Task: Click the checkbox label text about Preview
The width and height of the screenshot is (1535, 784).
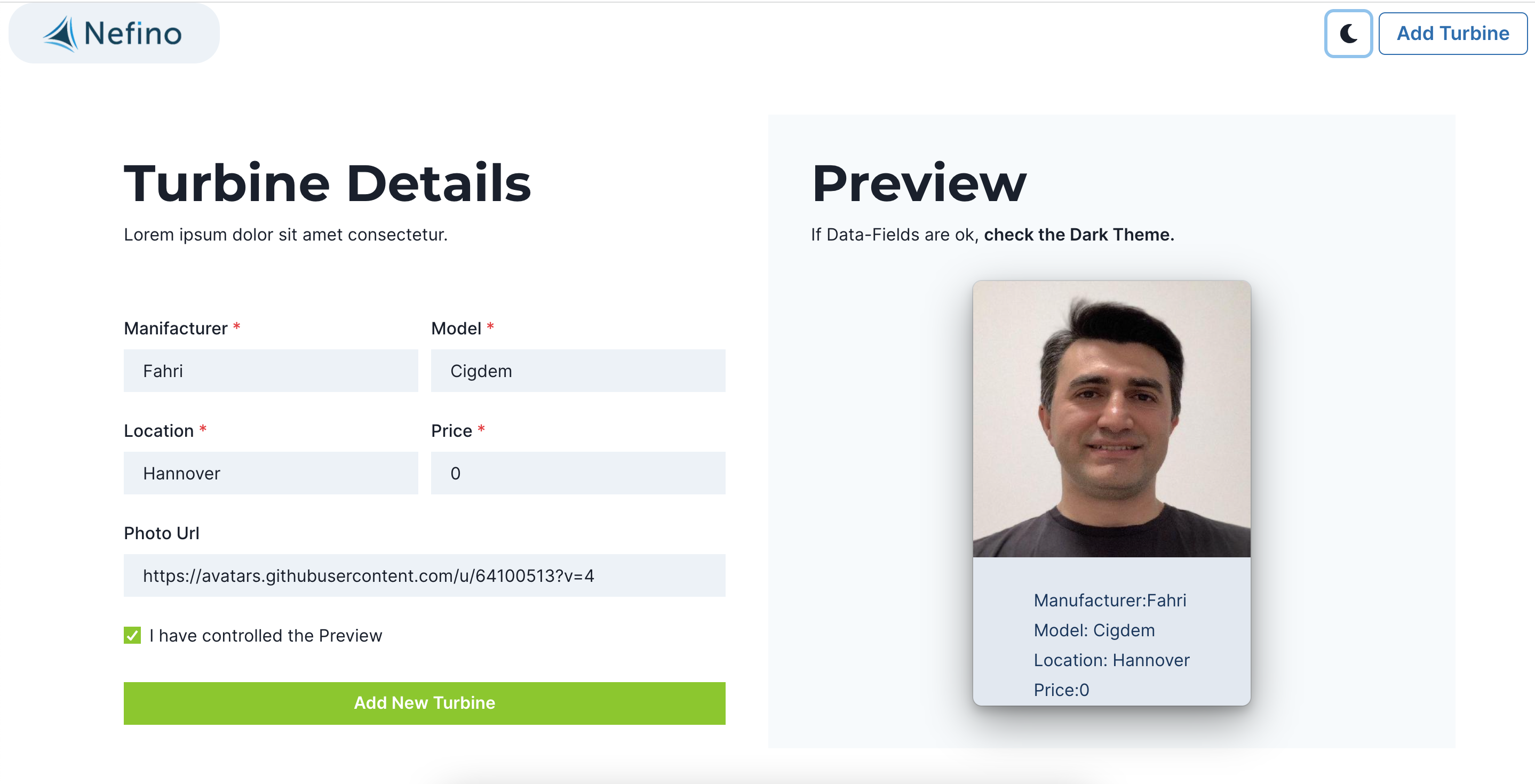Action: (x=265, y=636)
